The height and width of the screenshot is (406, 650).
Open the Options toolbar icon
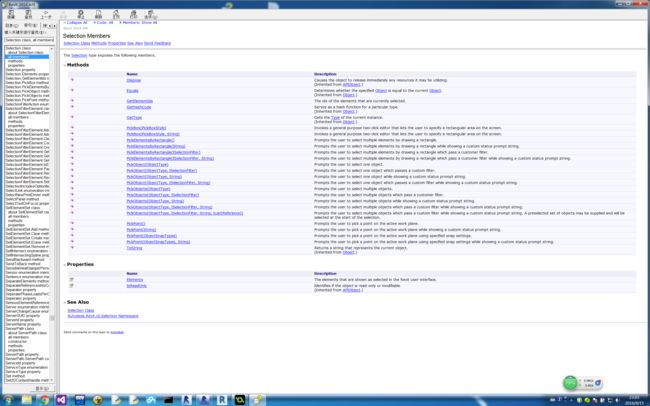click(x=150, y=15)
